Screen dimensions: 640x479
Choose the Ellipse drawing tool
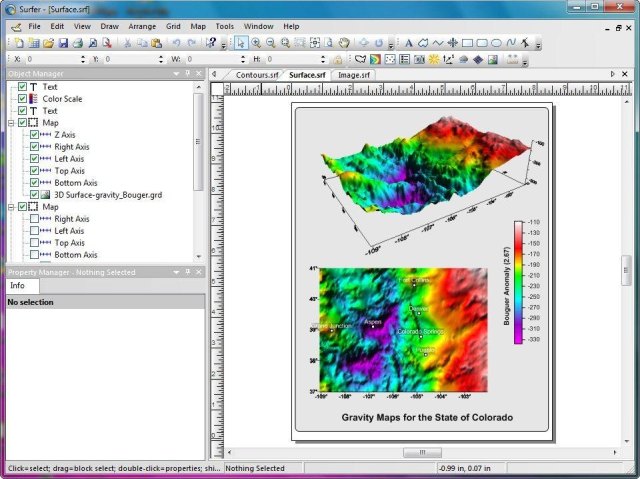[x=497, y=43]
